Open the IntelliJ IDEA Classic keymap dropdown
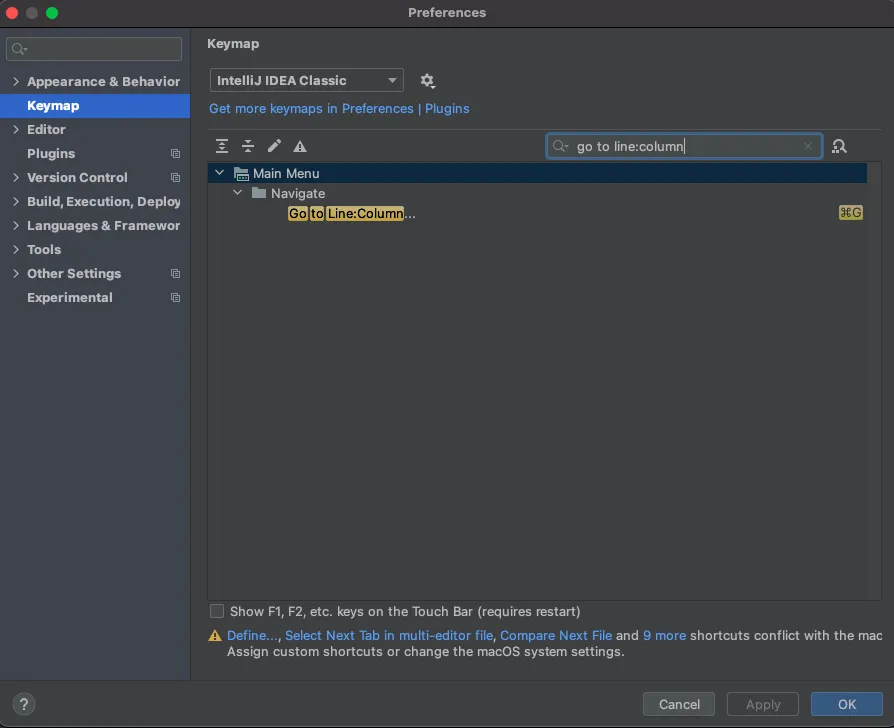The image size is (894, 728). point(307,80)
